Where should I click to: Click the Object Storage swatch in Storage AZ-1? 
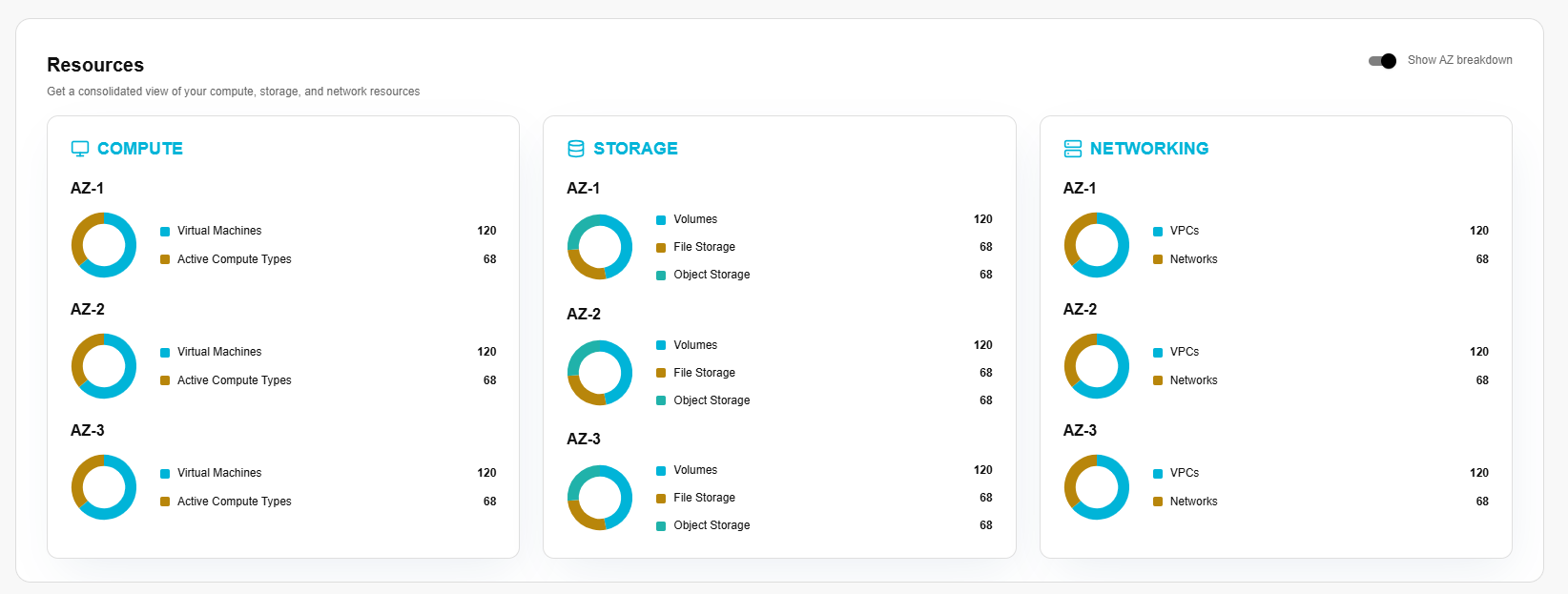[x=661, y=276]
